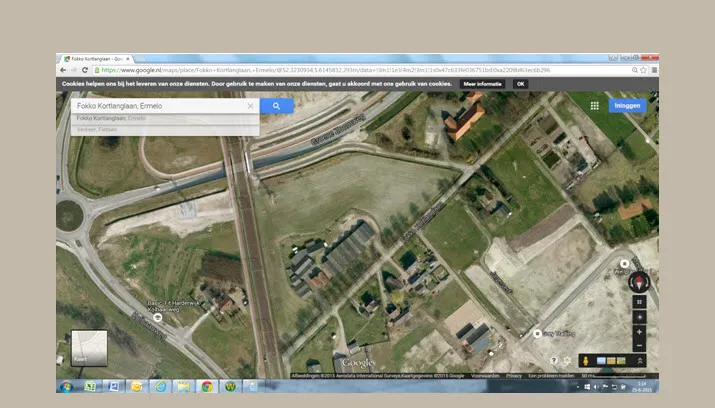
Task: Open the map help question mark
Action: [x=553, y=360]
